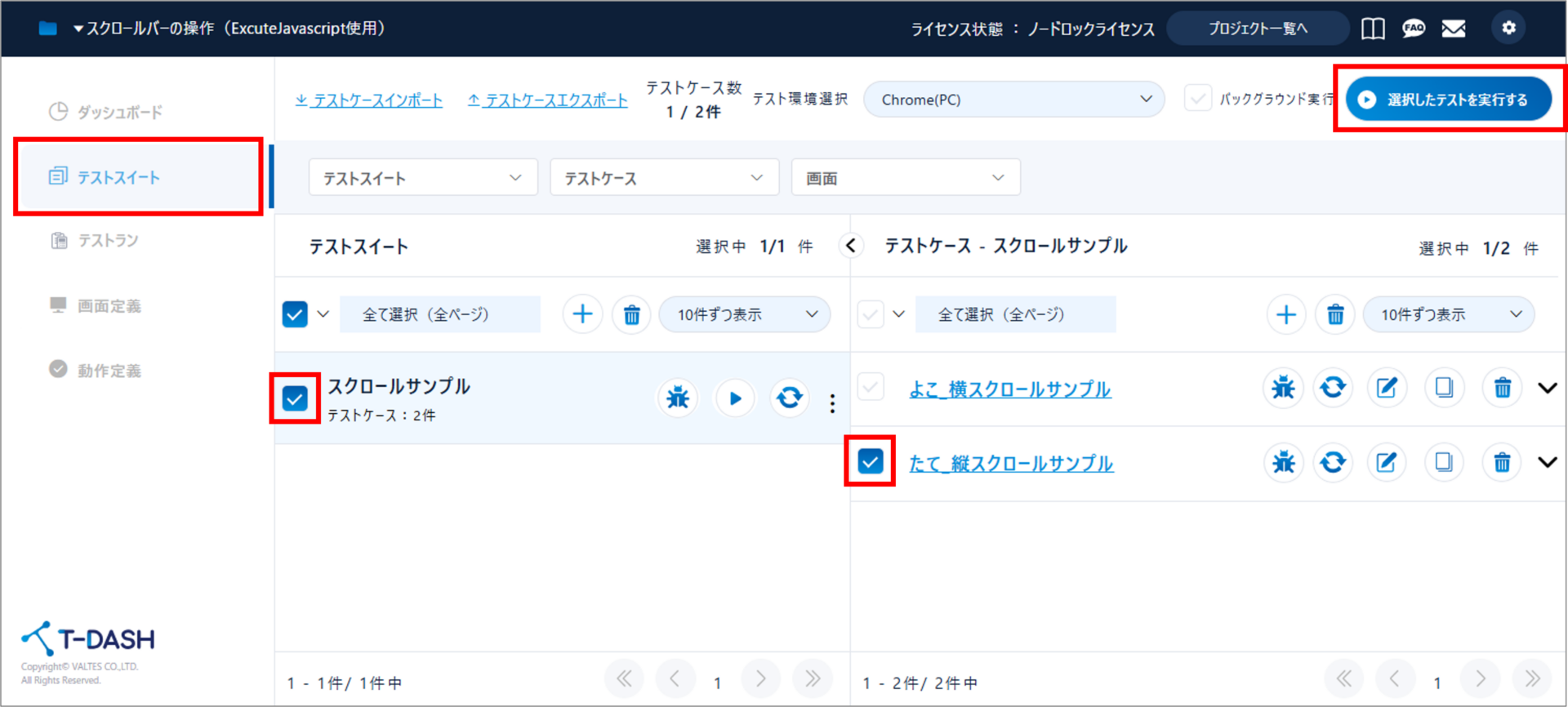The image size is (1568, 707).
Task: Run the スクロールサンプル suite with play icon
Action: [x=735, y=398]
